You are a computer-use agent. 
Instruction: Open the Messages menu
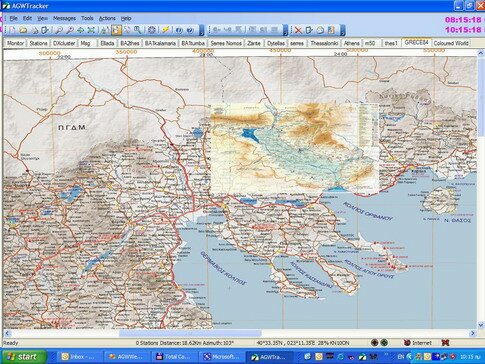[64, 18]
